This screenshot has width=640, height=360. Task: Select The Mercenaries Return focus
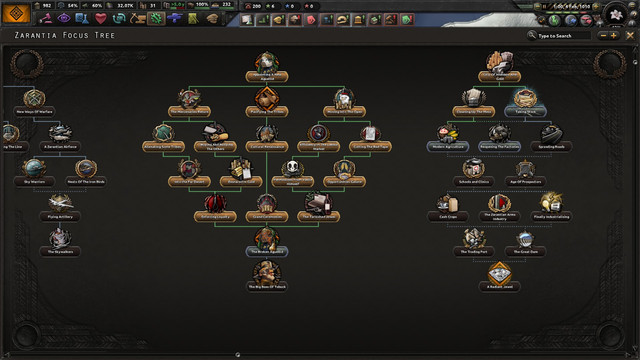[189, 103]
